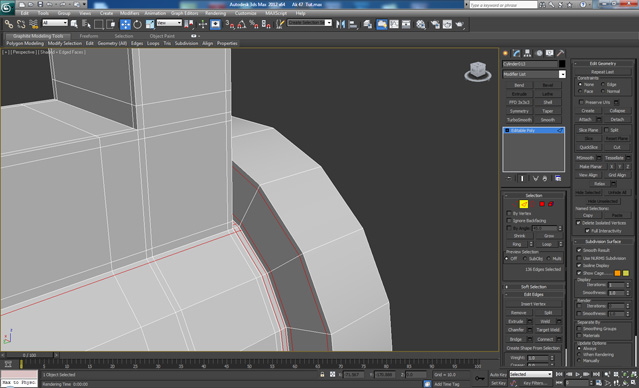Open the key mode Selected dropdown

tap(531, 374)
